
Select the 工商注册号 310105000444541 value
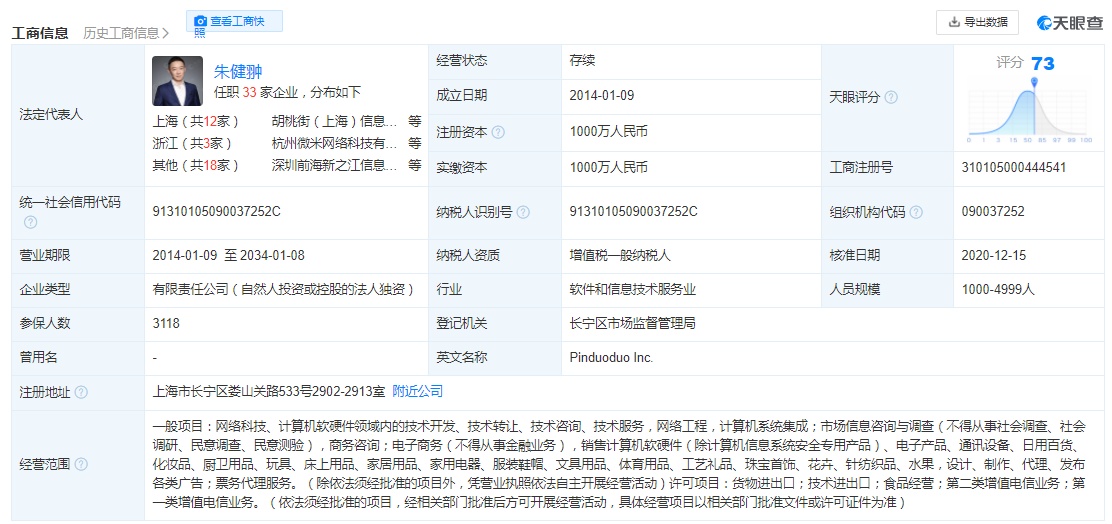[1013, 168]
